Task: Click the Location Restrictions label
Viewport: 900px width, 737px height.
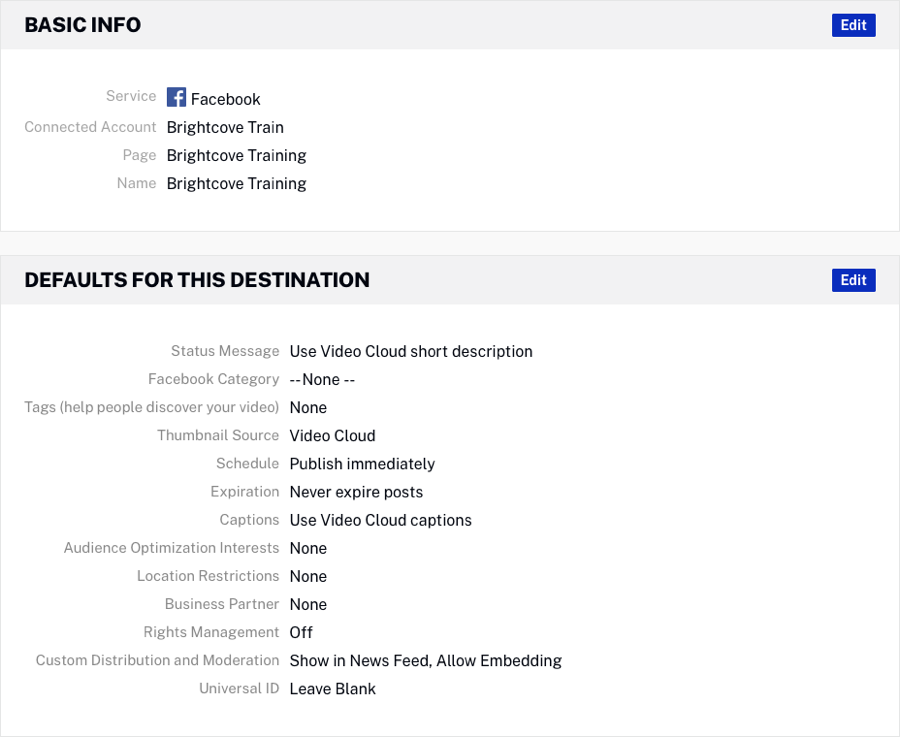Action: pos(208,576)
